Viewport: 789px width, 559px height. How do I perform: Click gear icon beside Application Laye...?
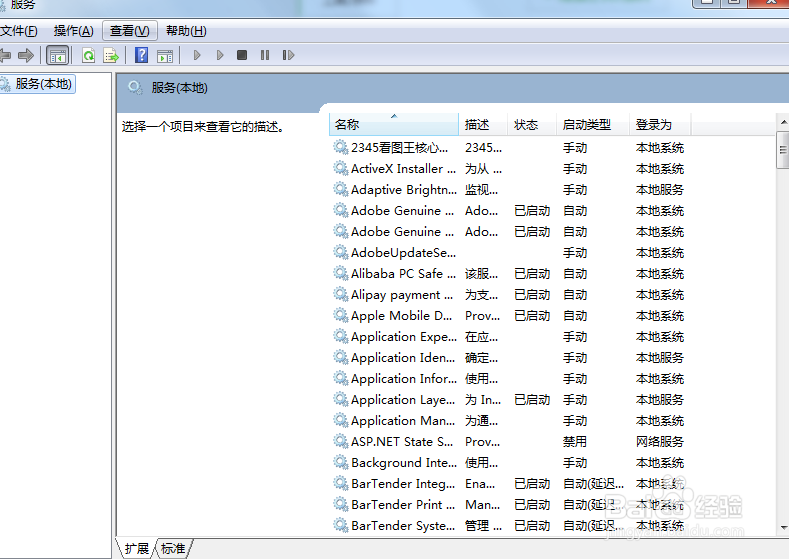click(341, 399)
